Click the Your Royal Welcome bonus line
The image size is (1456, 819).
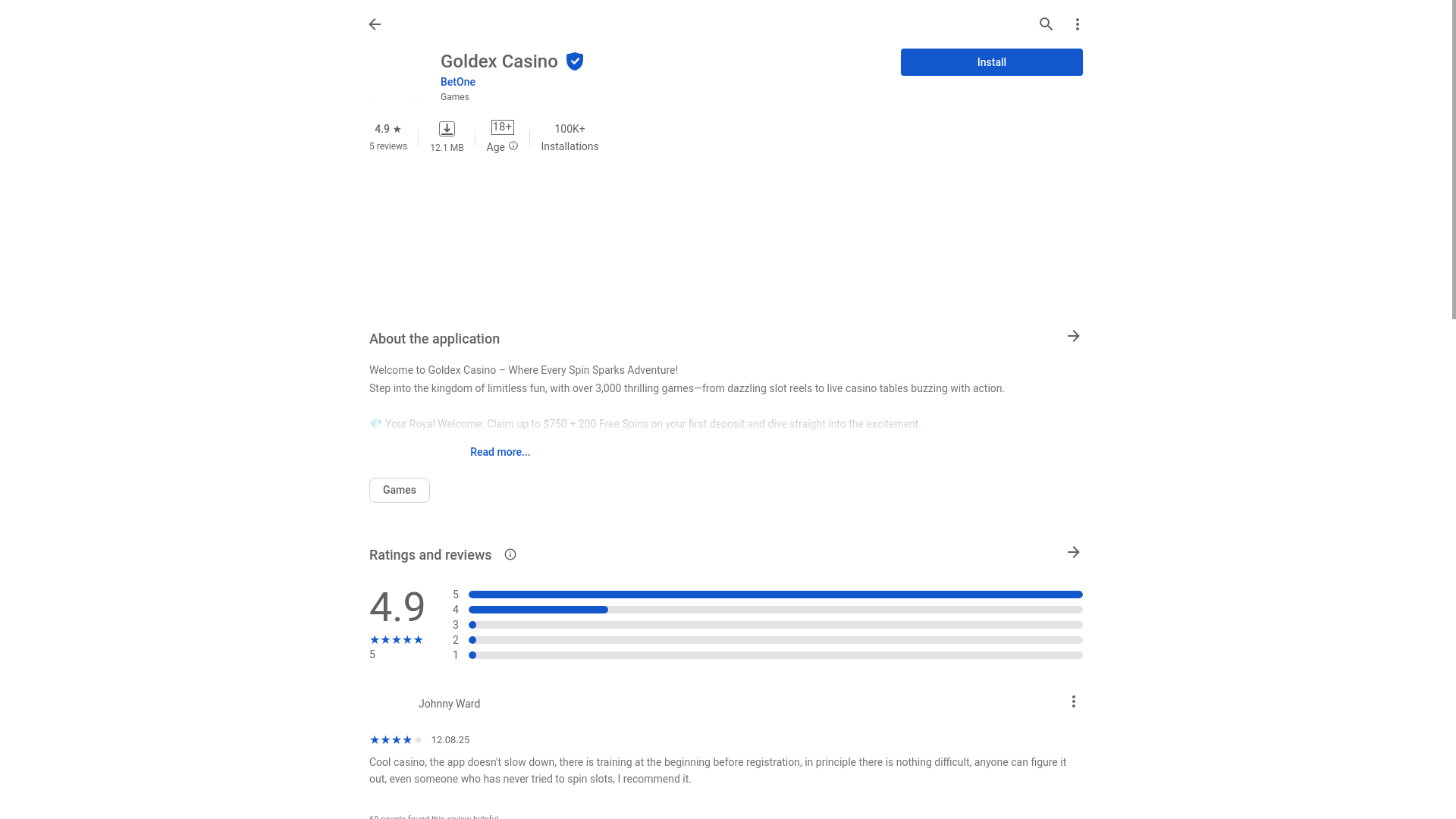[x=645, y=424]
